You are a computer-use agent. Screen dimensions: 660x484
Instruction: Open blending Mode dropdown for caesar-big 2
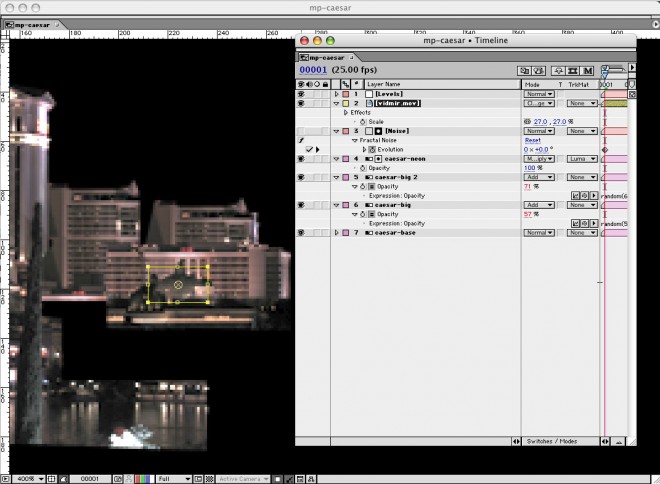tap(539, 177)
